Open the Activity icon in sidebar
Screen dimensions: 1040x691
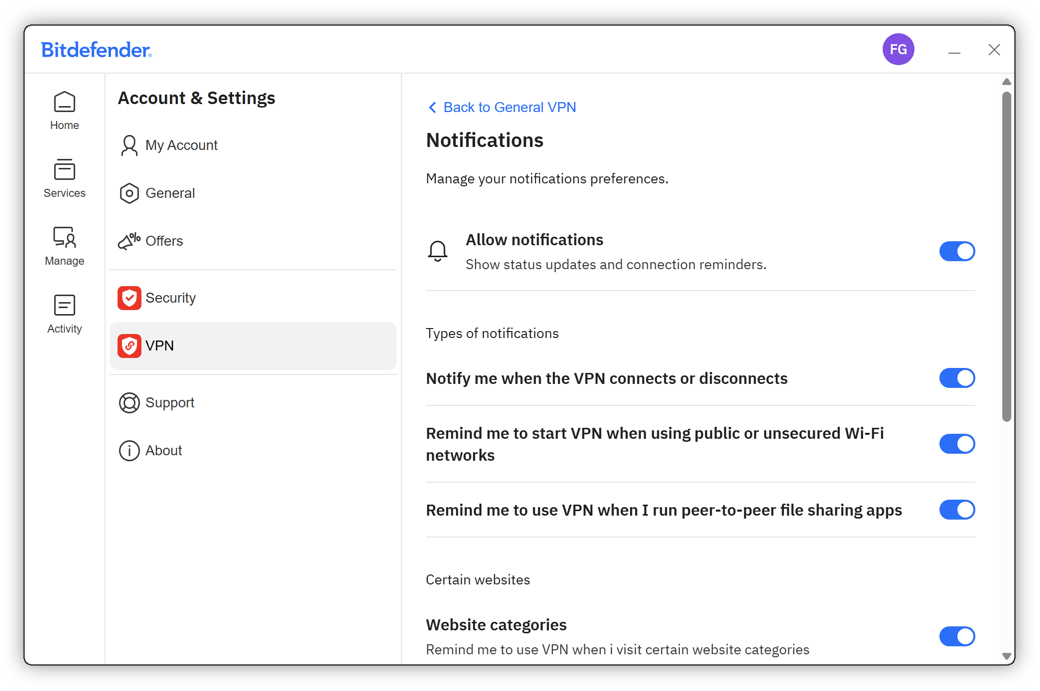tap(64, 306)
